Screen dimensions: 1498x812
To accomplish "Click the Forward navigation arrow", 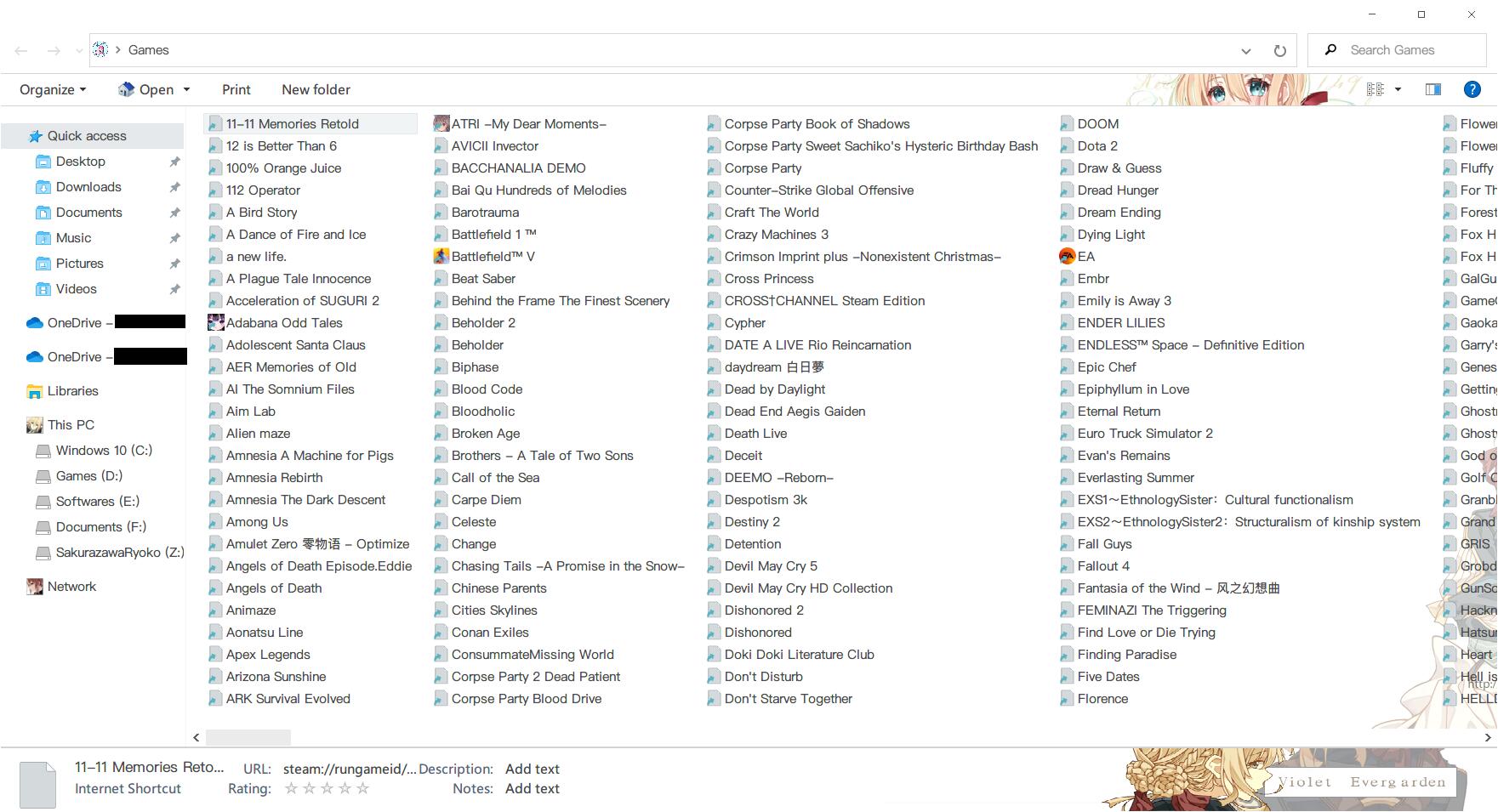I will coord(54,51).
